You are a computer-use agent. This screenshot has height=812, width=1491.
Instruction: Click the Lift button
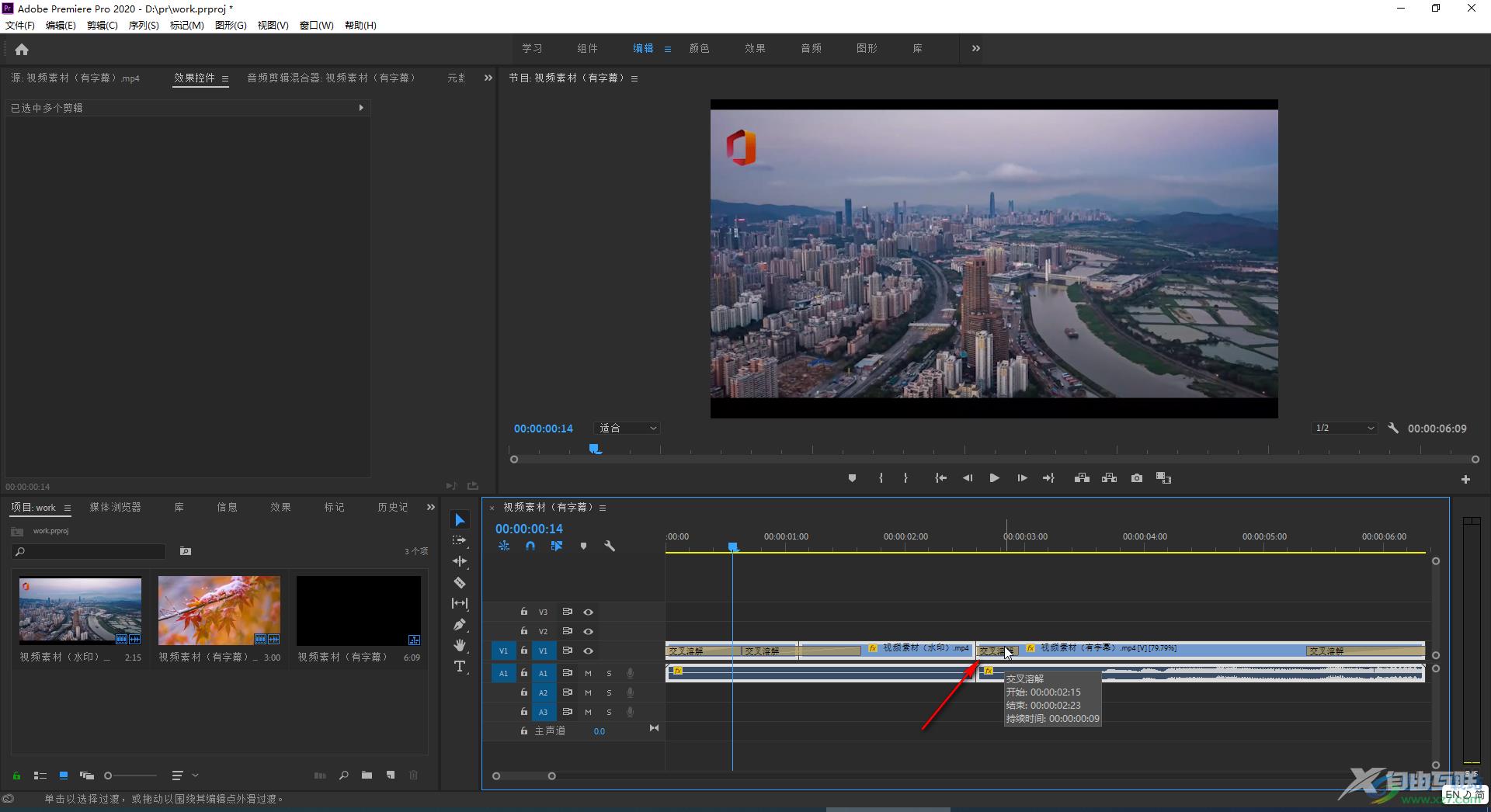(1082, 478)
